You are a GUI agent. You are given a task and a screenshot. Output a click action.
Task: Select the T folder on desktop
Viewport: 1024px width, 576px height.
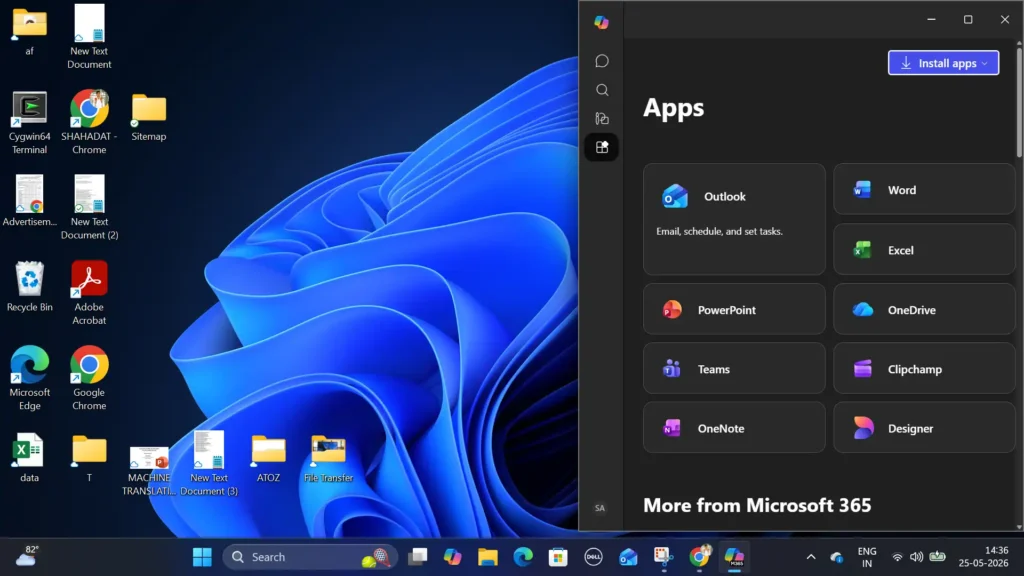(x=89, y=458)
